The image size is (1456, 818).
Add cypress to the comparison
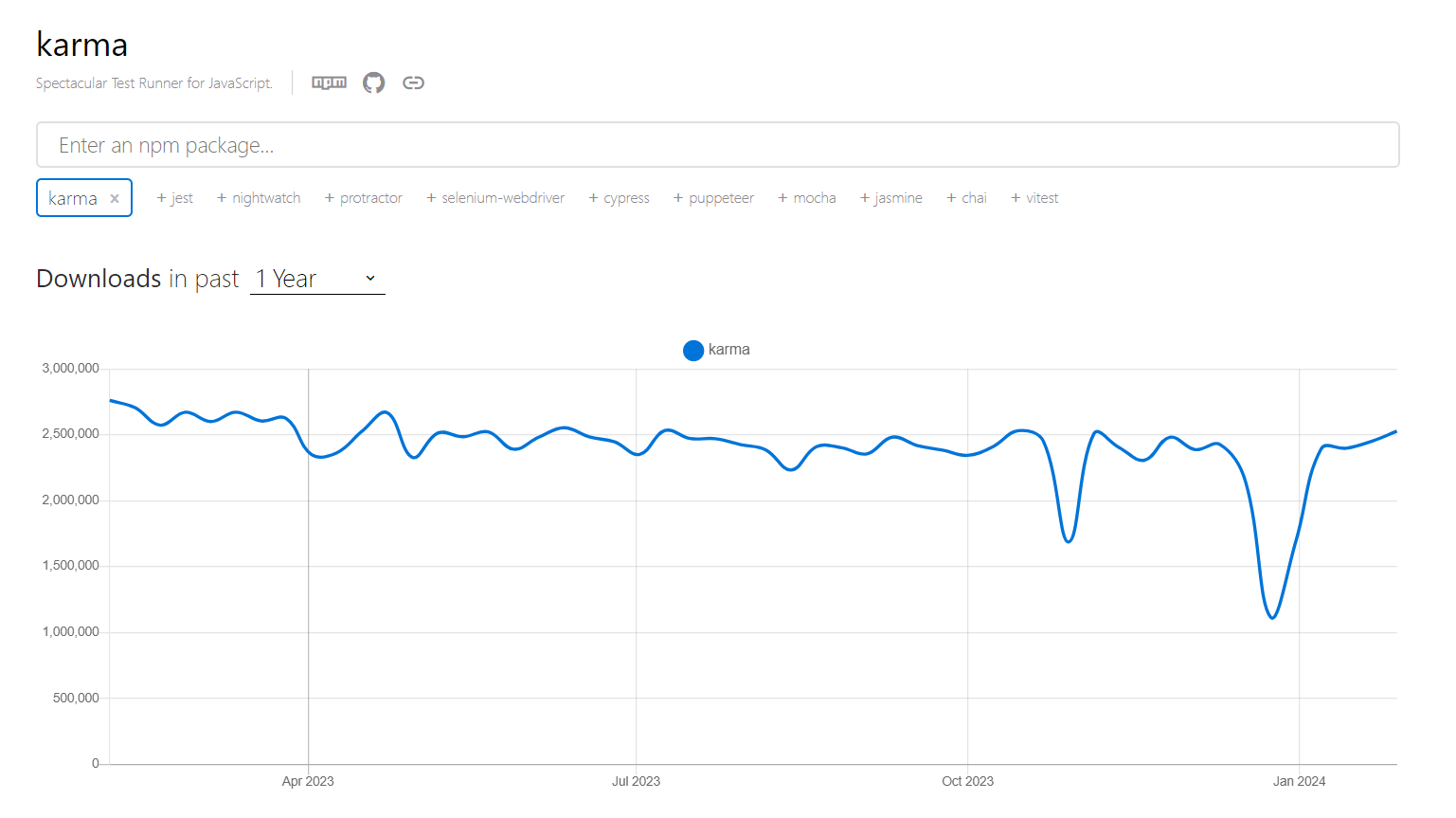point(619,197)
